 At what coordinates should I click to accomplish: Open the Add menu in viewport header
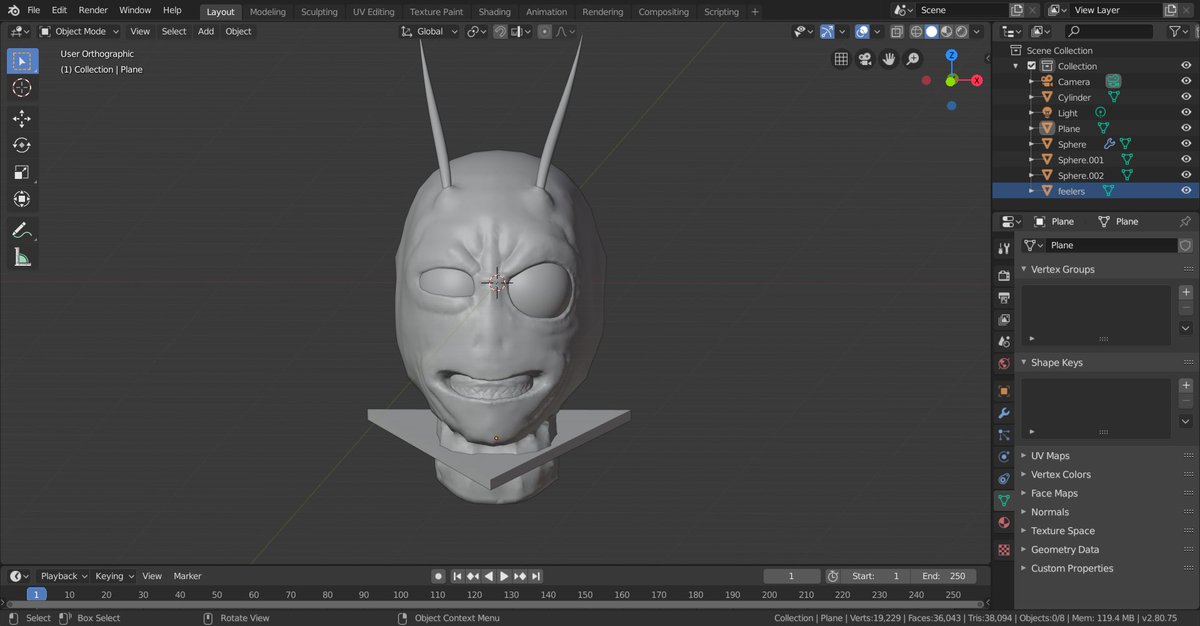coord(205,31)
